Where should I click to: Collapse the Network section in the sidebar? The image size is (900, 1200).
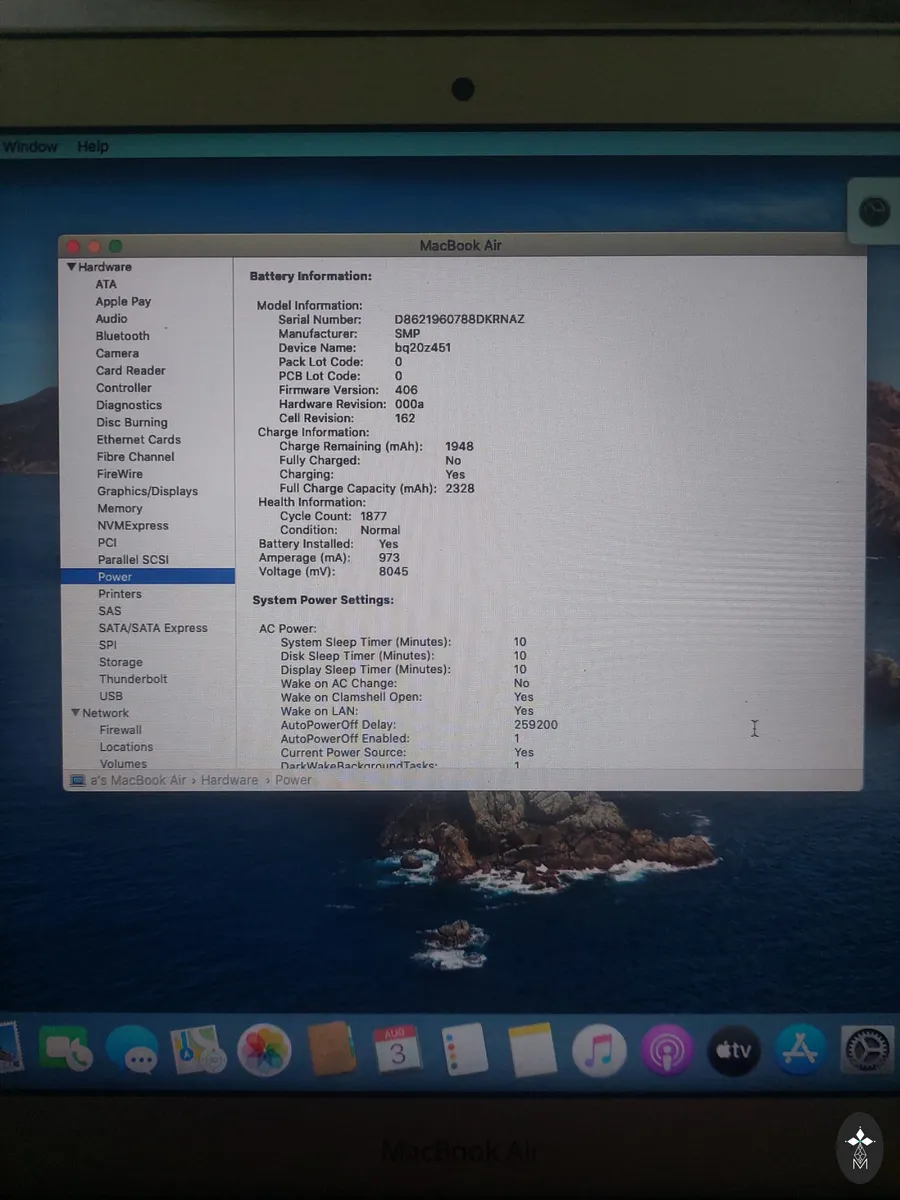tap(75, 713)
